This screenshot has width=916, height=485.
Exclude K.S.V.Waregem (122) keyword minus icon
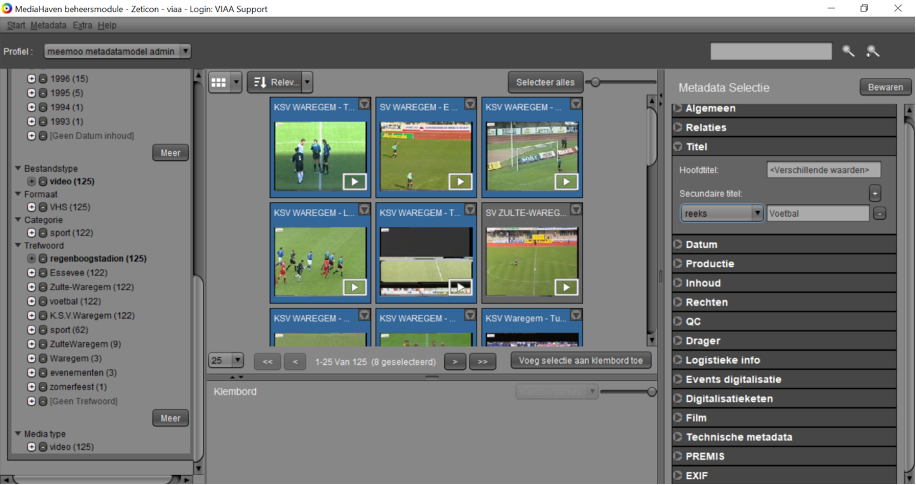coord(43,316)
